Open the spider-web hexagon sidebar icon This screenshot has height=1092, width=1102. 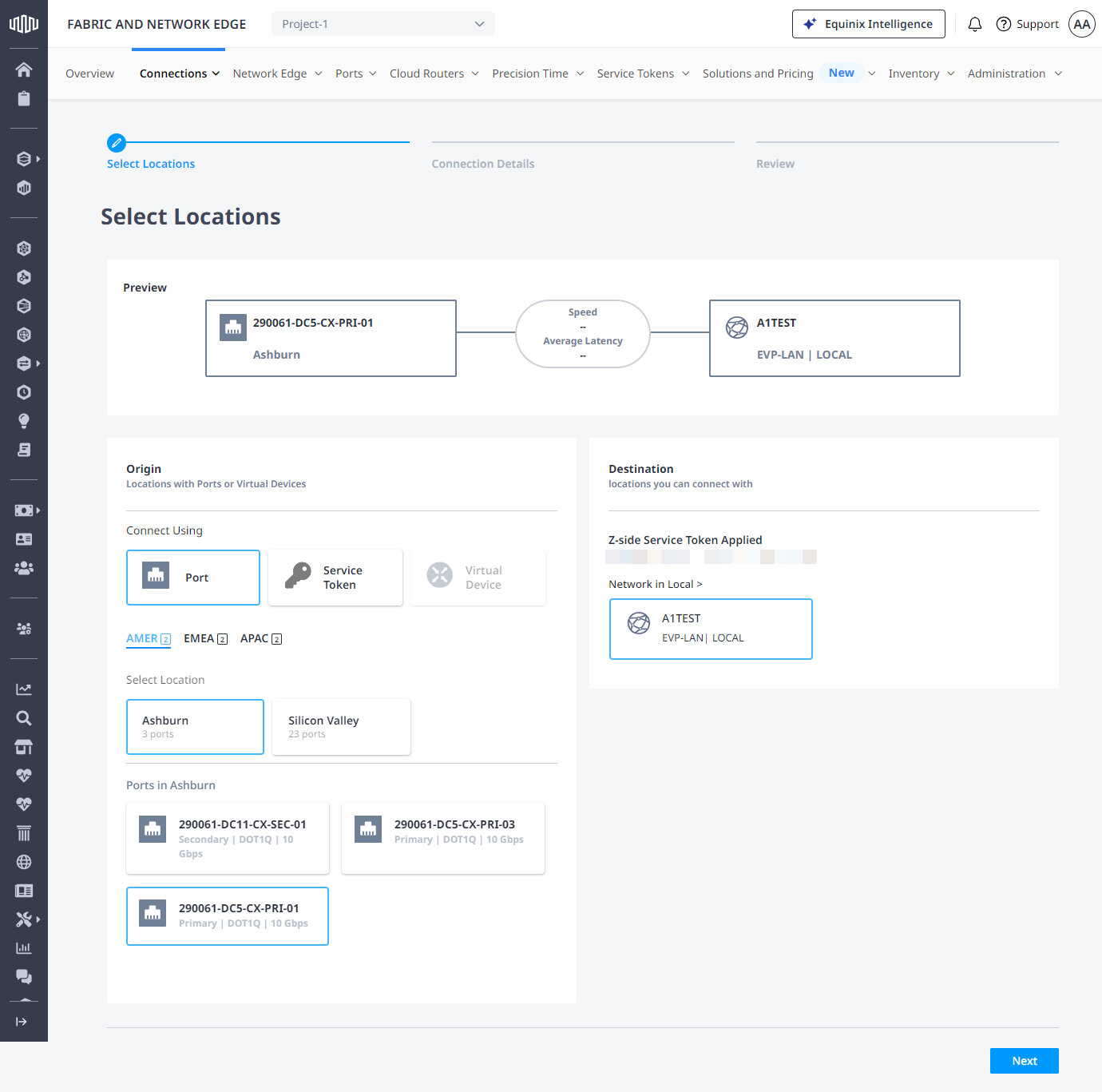click(24, 248)
